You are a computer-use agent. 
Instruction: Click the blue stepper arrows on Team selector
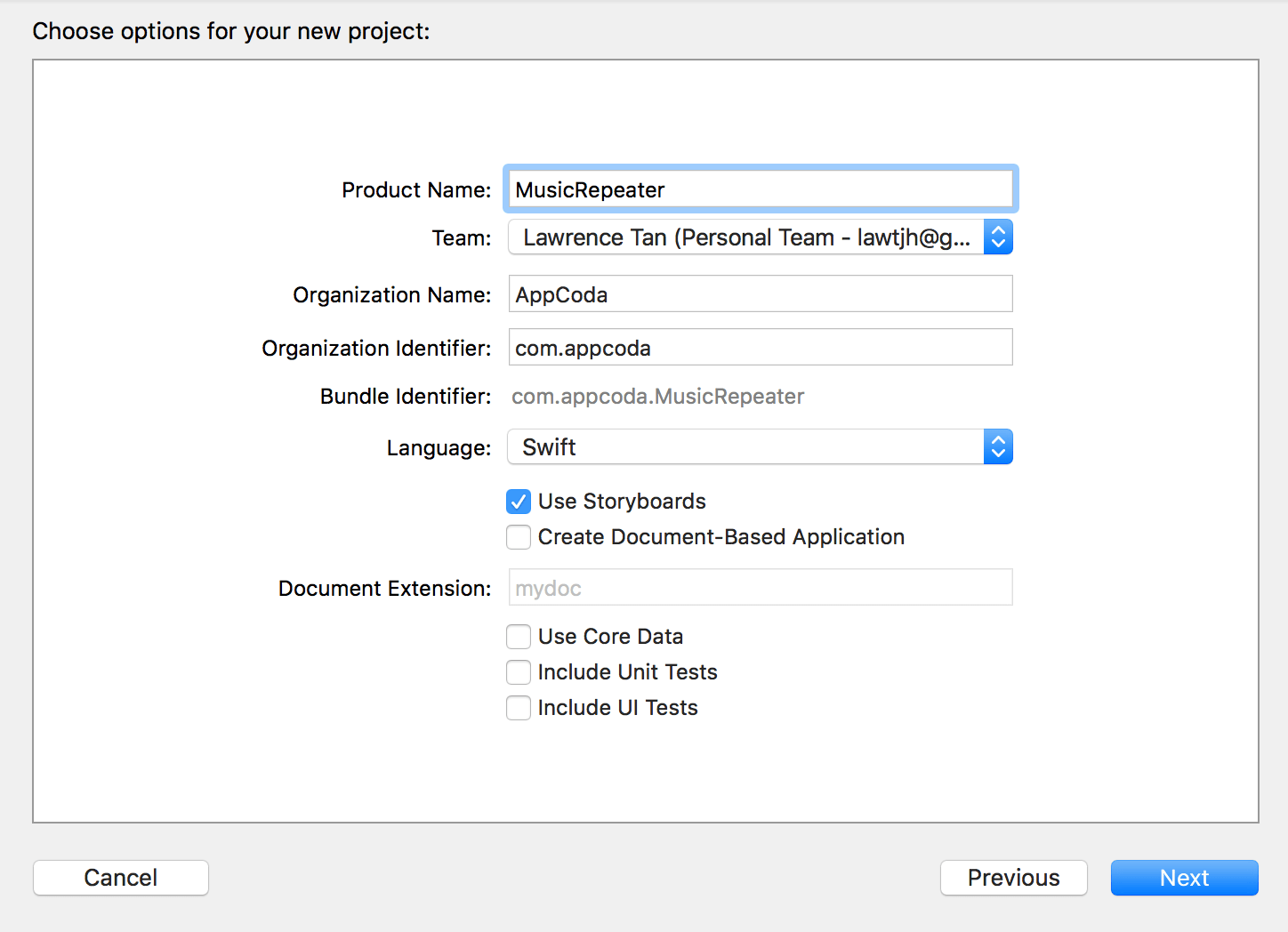coord(998,237)
